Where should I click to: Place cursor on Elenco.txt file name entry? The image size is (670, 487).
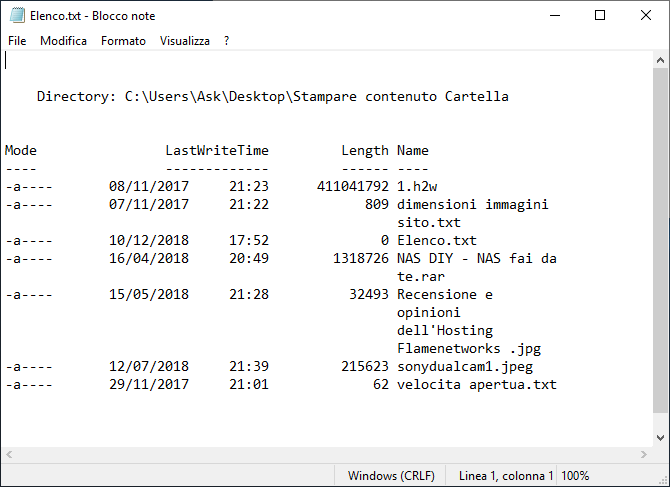pos(436,241)
